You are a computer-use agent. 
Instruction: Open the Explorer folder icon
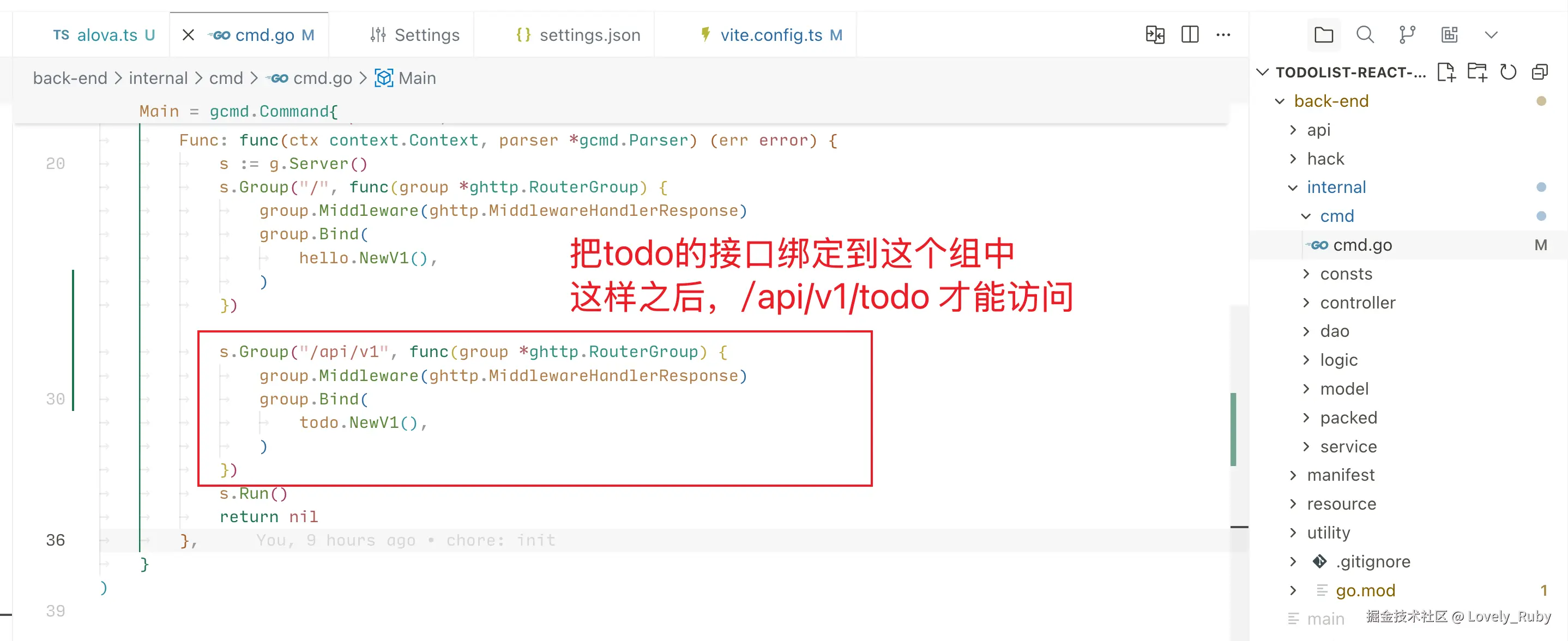pos(1323,35)
